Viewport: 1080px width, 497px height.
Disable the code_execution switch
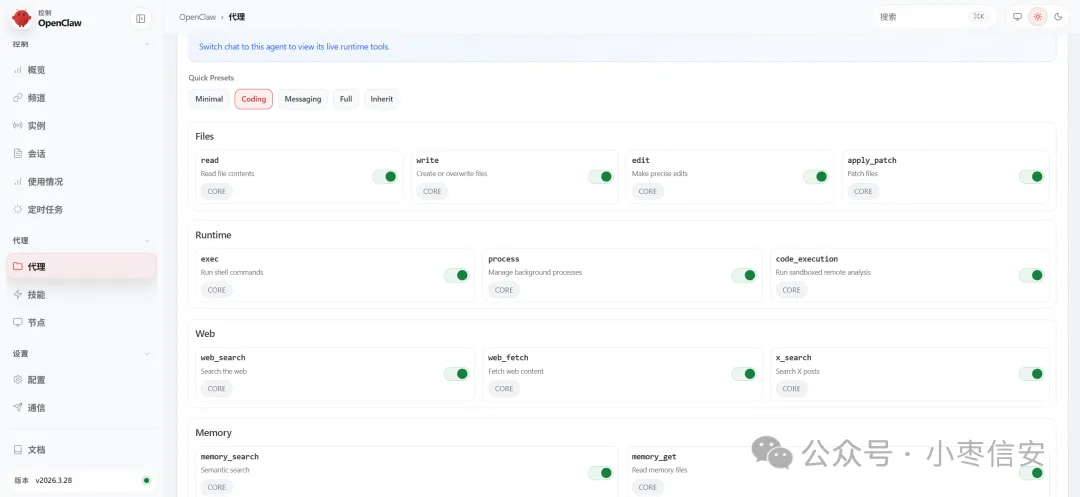[1031, 275]
